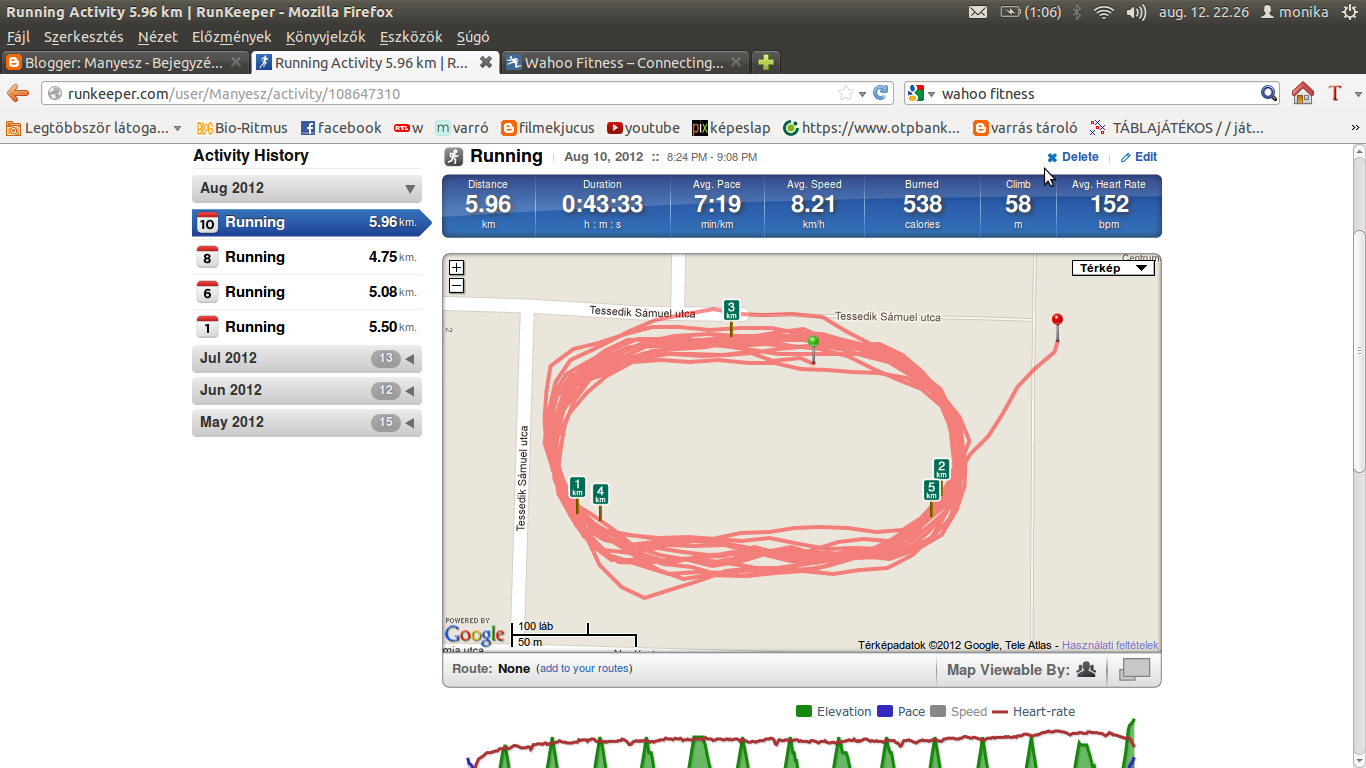Toggle Heart-rate series in the chart legend
The height and width of the screenshot is (768, 1366).
[x=1033, y=712]
